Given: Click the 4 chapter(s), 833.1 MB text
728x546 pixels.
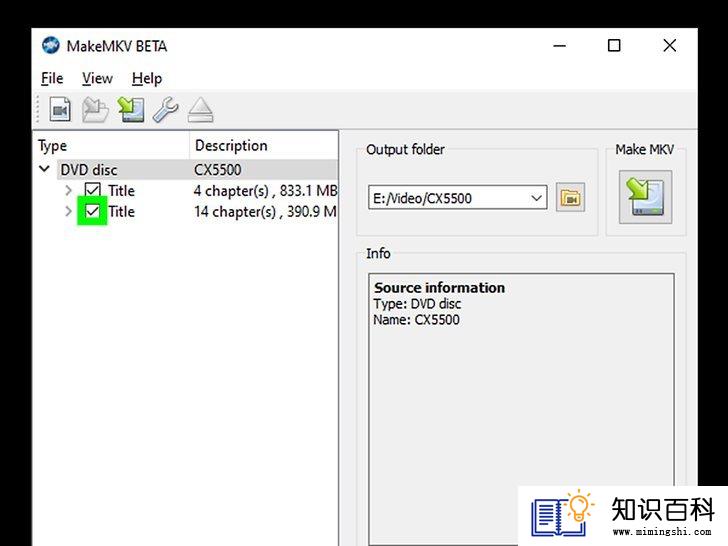Looking at the screenshot, I should (265, 191).
